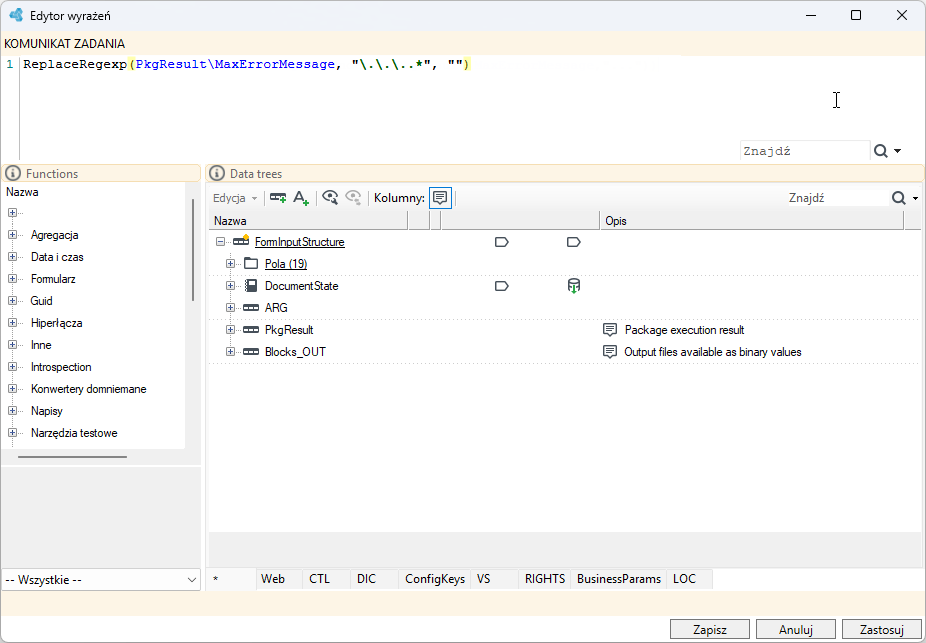Click the tag icon in the DocumentState row
The height and width of the screenshot is (643, 926).
tap(501, 286)
